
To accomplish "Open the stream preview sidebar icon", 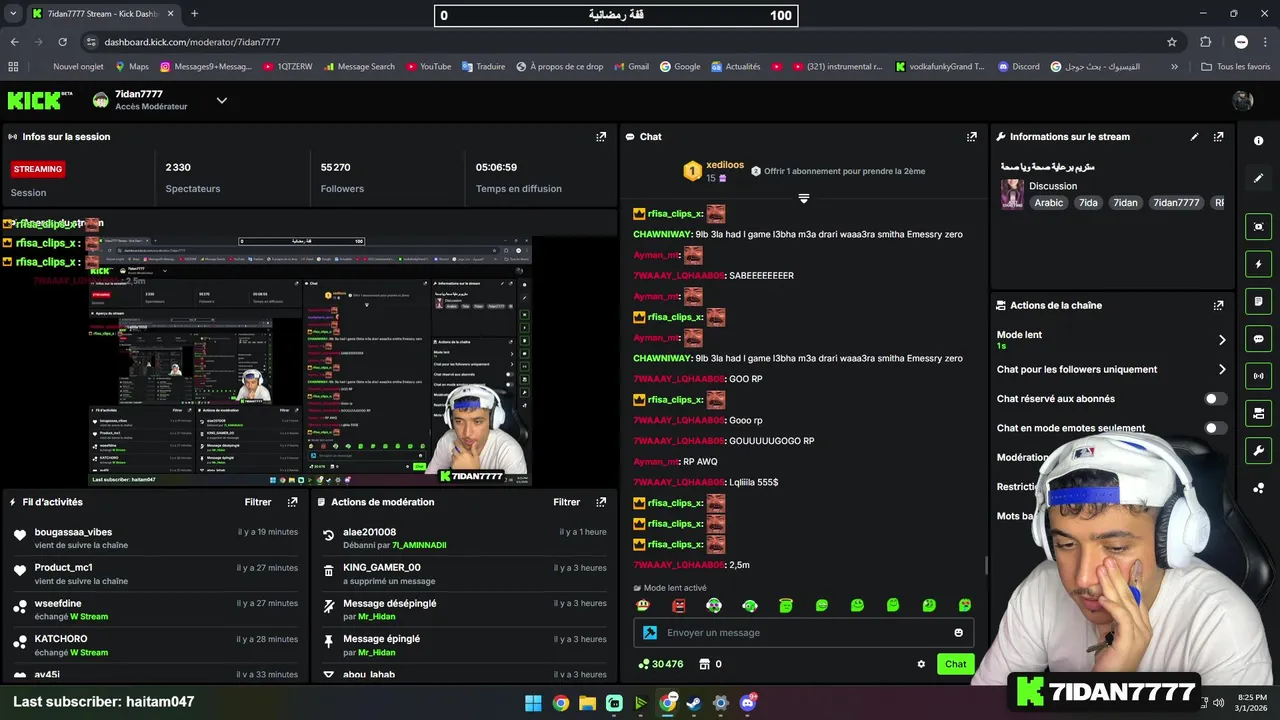I will [1259, 227].
